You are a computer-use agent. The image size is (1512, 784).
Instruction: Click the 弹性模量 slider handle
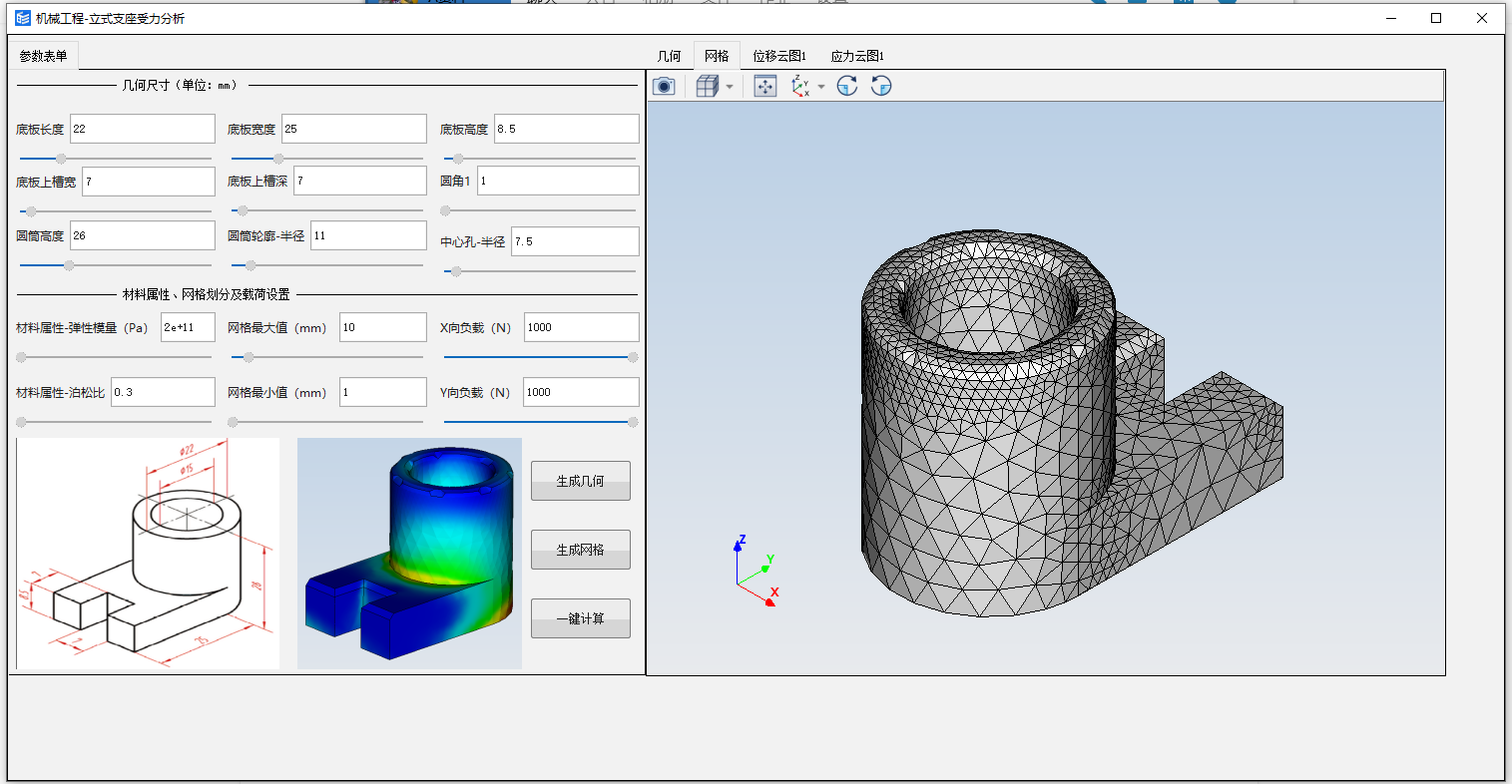21,357
